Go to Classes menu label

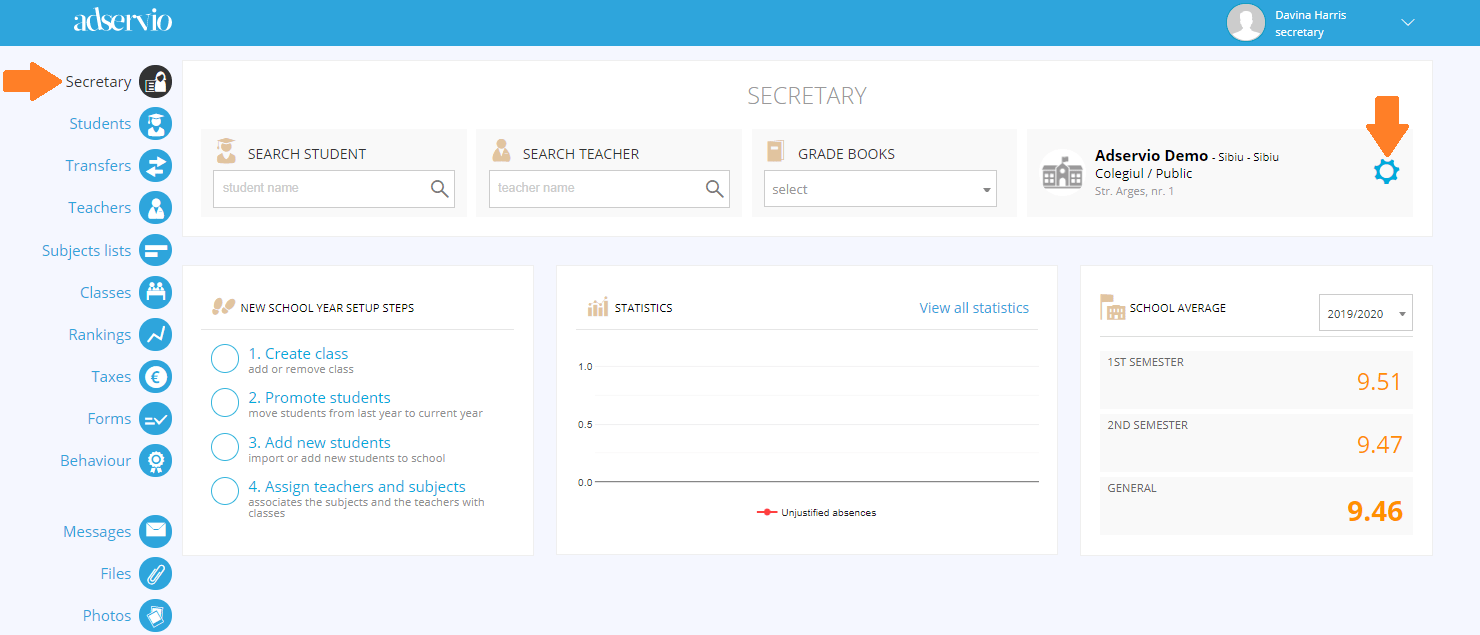[x=105, y=293]
